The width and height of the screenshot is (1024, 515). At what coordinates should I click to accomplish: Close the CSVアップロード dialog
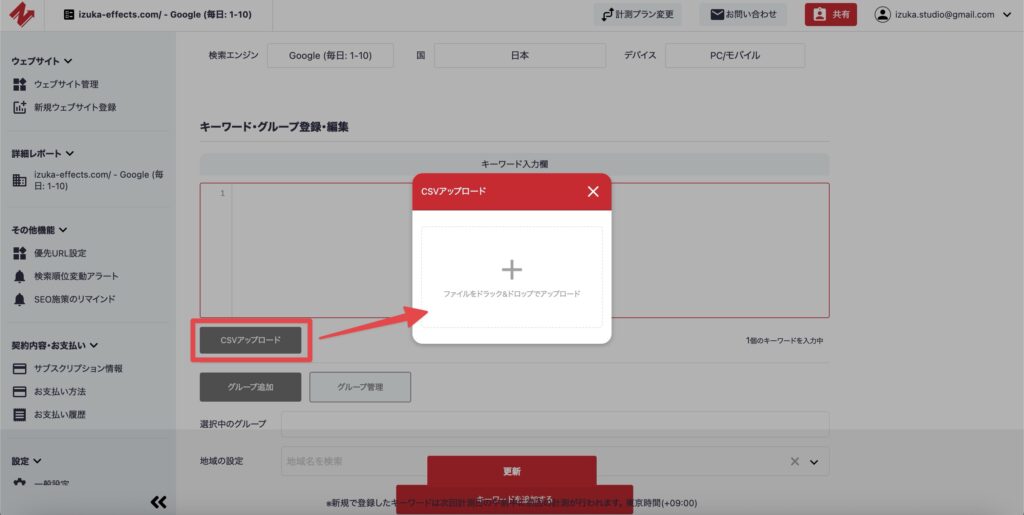point(593,191)
